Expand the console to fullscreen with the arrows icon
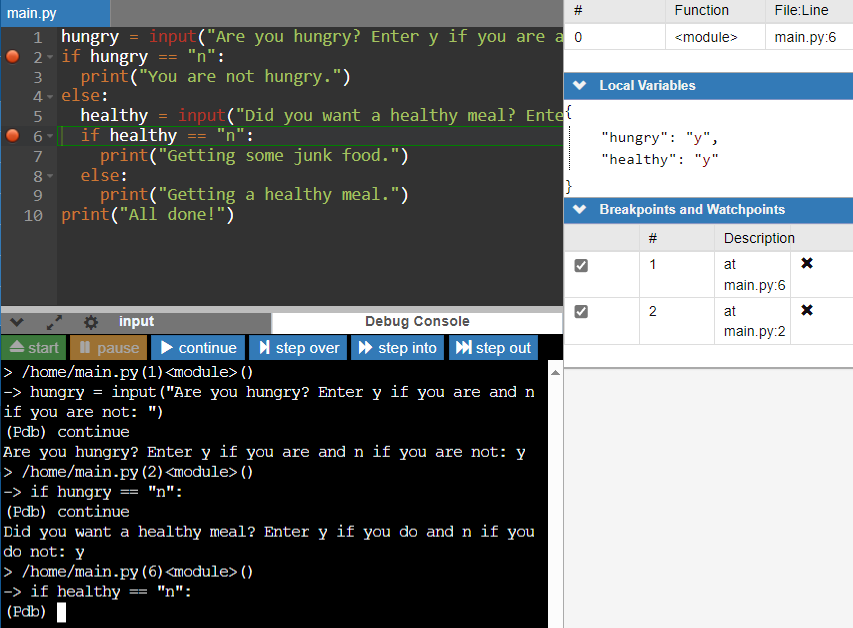 pyautogui.click(x=54, y=322)
